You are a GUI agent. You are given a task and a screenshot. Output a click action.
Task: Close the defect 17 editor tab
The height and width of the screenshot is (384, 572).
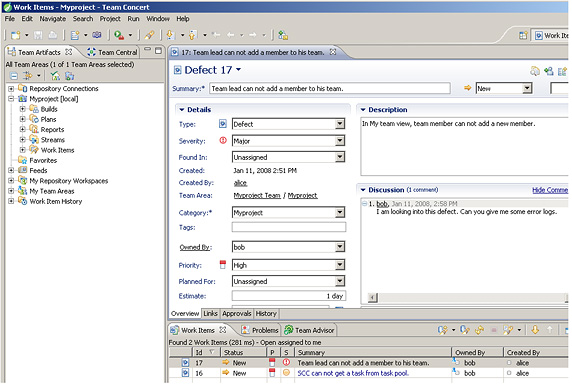333,52
